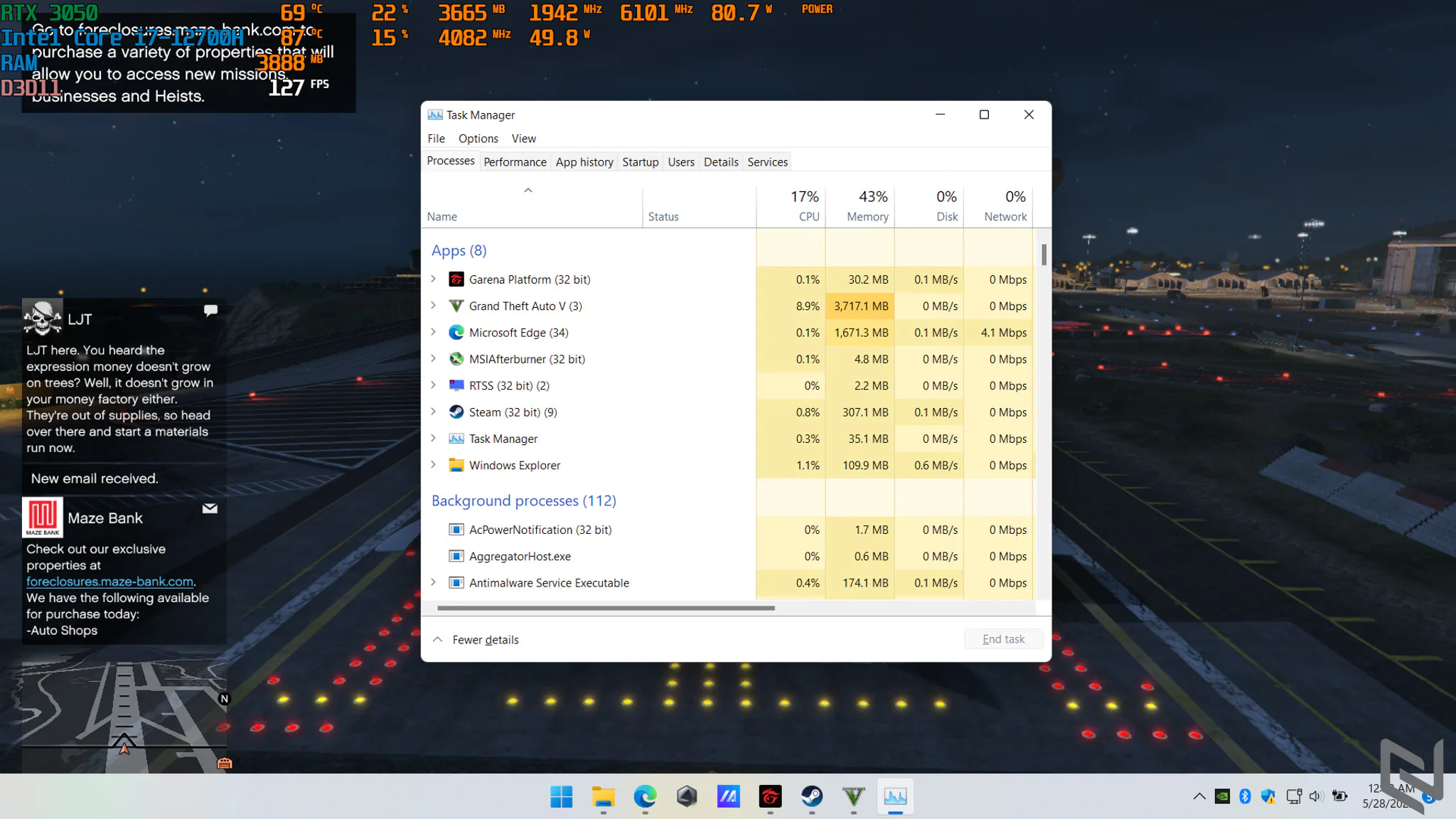This screenshot has height=819, width=1456.
Task: Expand the MSIAfterburner process group
Action: 433,358
